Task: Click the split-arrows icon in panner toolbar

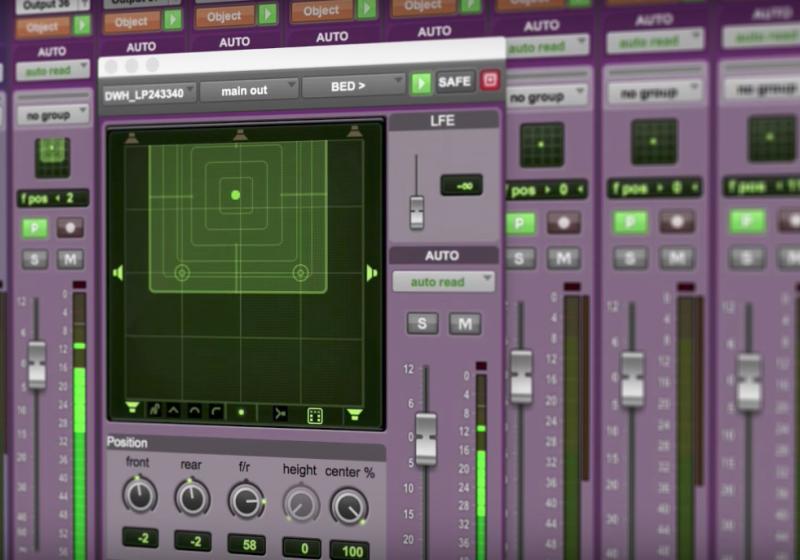Action: [x=280, y=414]
